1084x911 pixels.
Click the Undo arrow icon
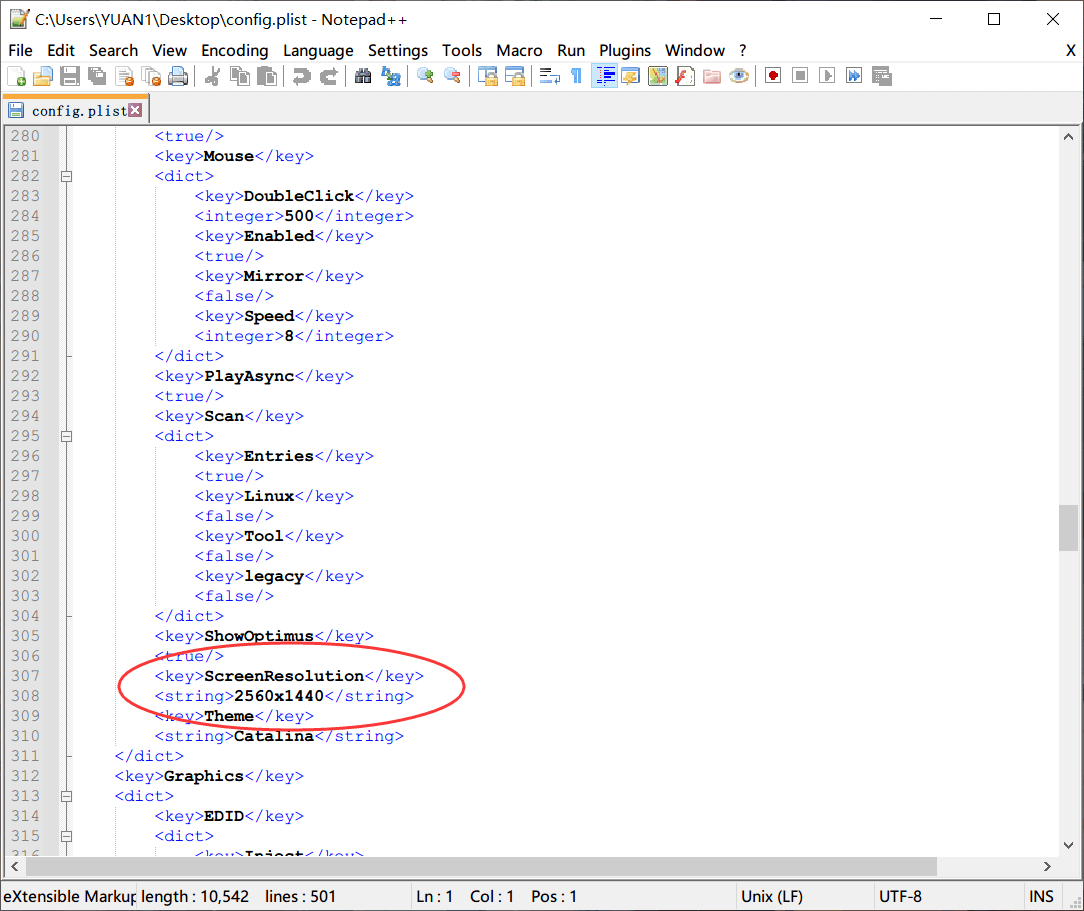tap(301, 76)
